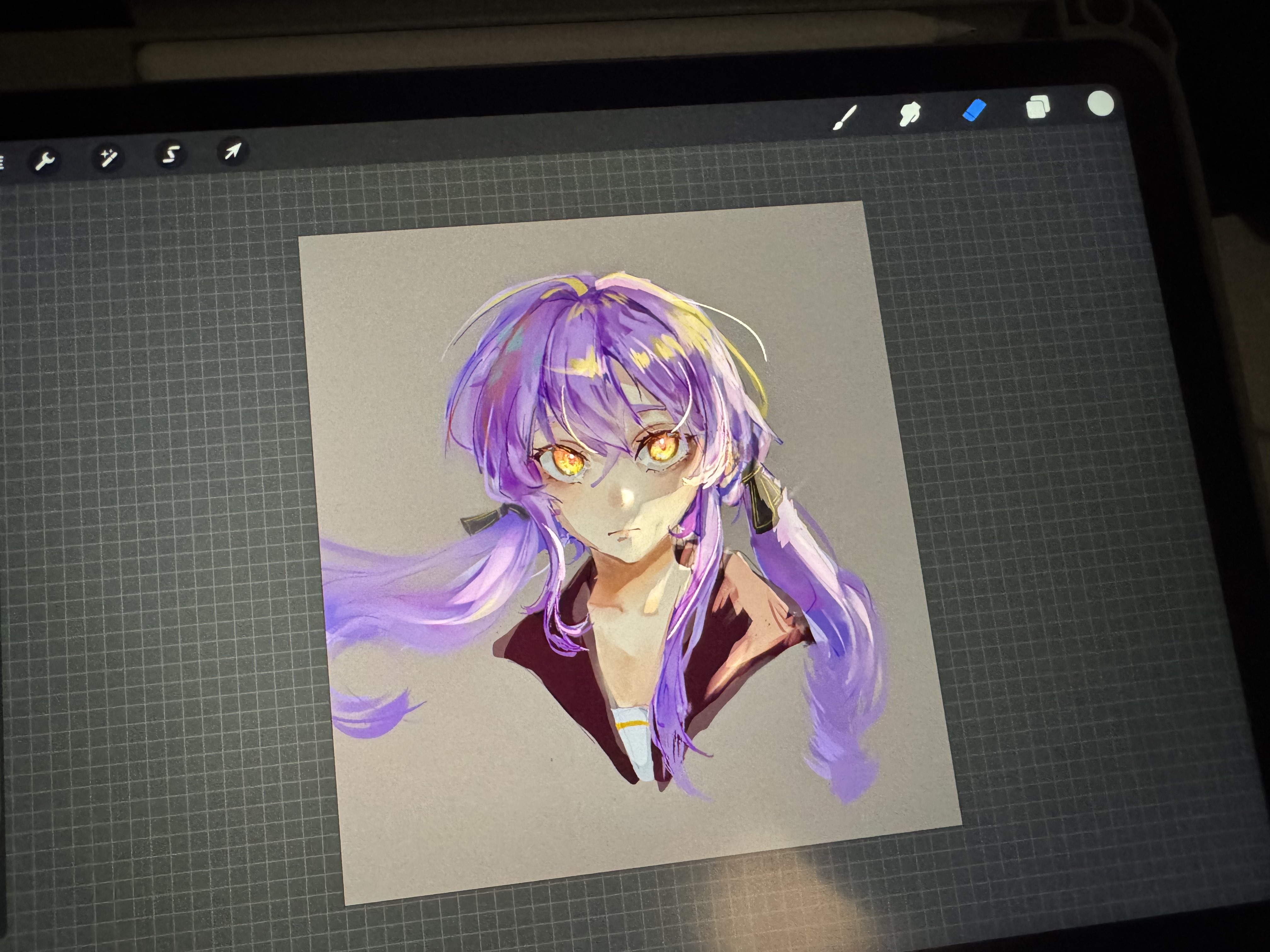
Task: Open the white active color circle
Action: pos(1101,105)
